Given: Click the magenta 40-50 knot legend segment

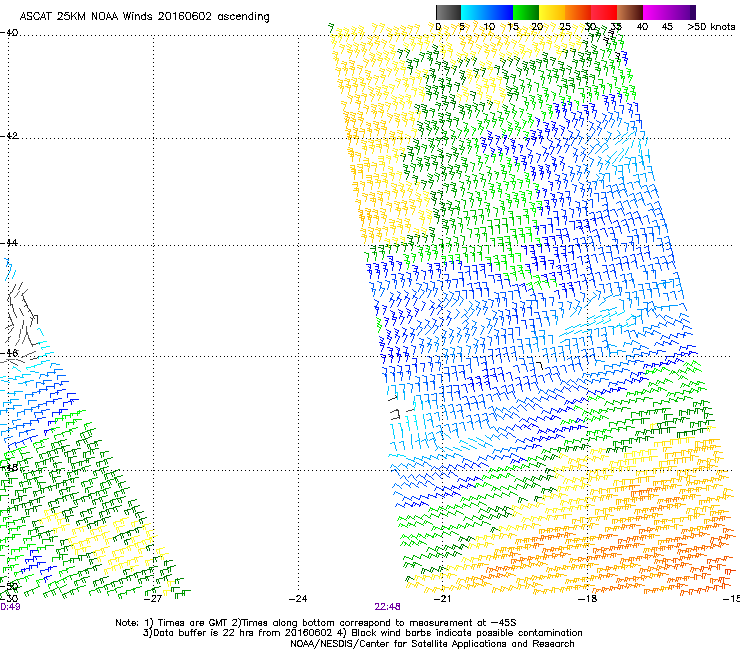Looking at the screenshot, I should click(x=666, y=12).
